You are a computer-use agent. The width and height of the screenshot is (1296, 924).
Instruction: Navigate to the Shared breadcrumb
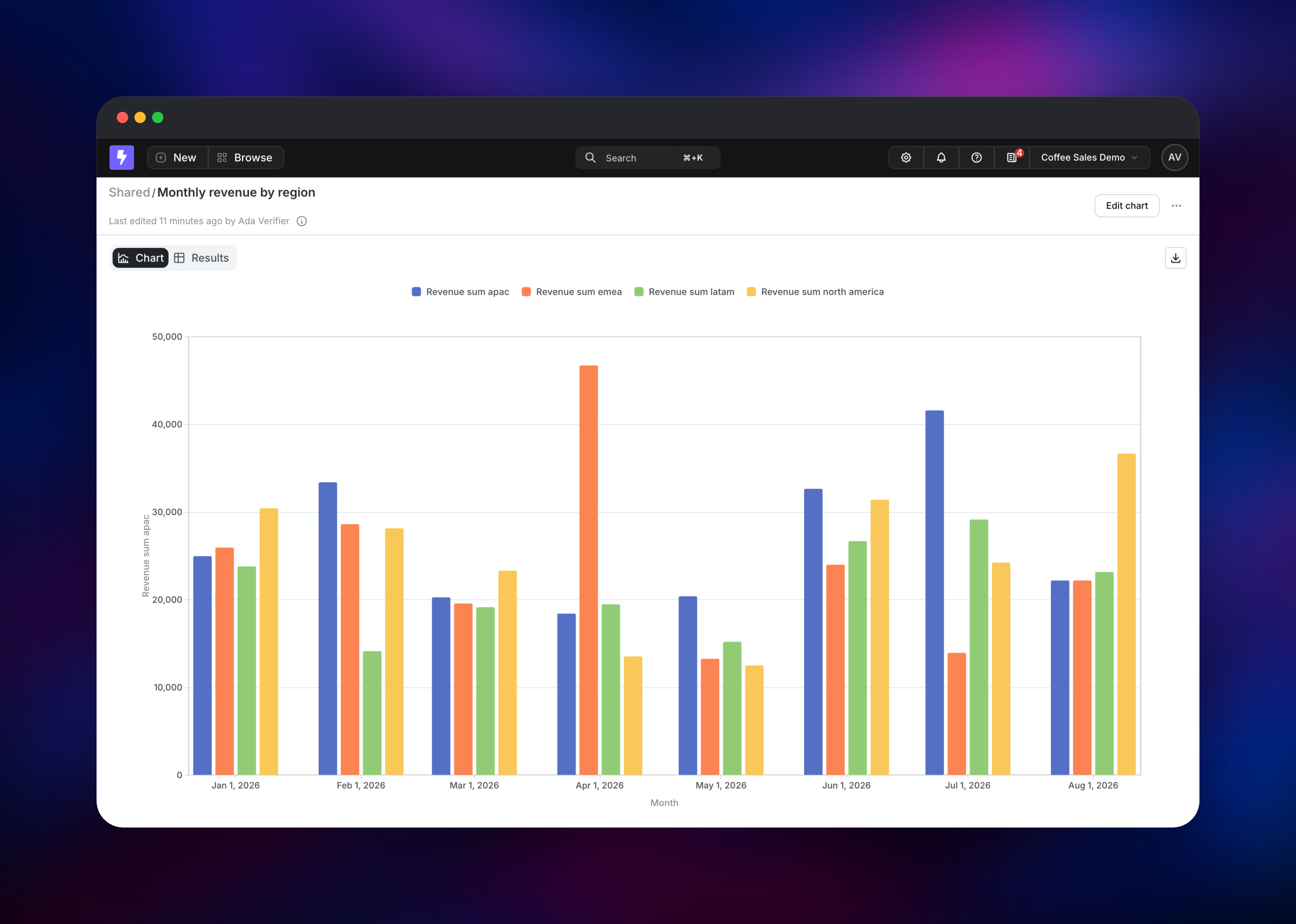click(129, 192)
